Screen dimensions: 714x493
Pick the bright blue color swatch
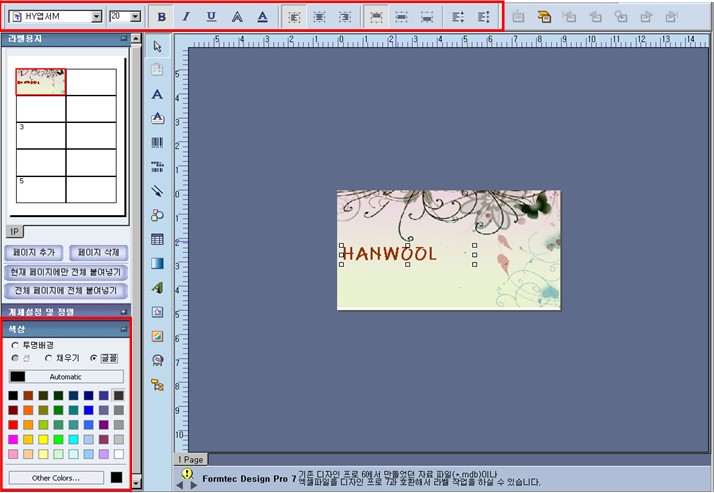point(88,410)
